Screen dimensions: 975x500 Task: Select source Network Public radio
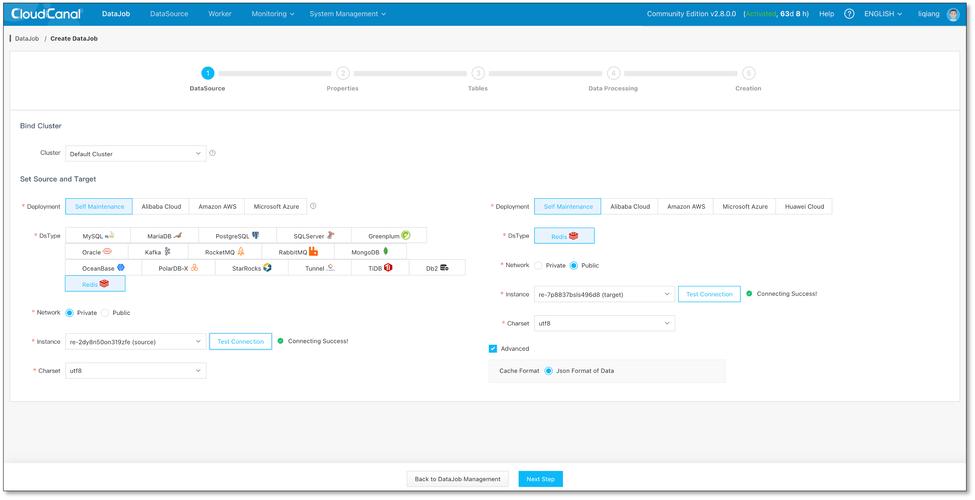[x=105, y=313]
